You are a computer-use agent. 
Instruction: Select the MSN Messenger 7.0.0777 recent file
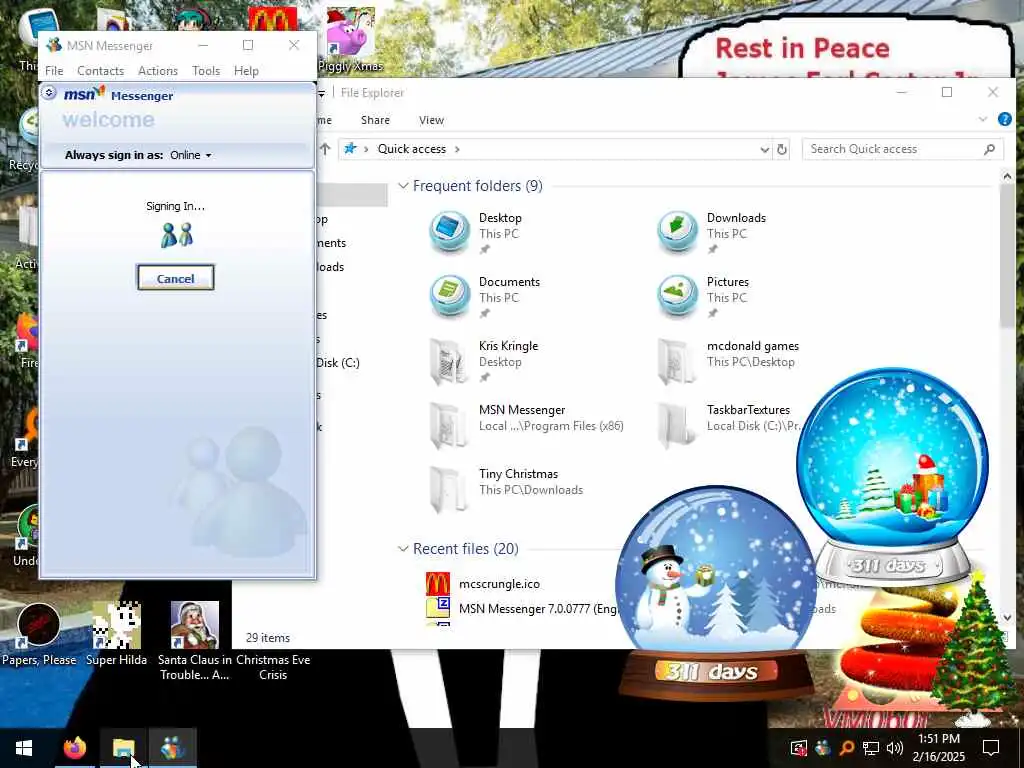pyautogui.click(x=521, y=609)
